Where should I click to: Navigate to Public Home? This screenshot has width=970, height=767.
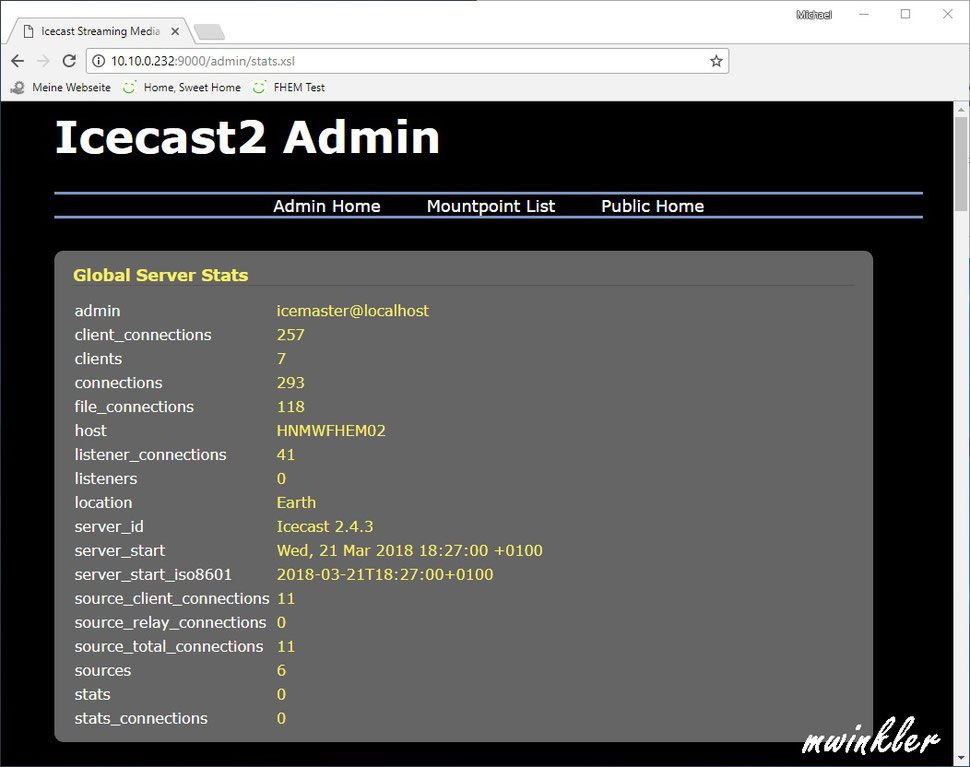pos(652,206)
